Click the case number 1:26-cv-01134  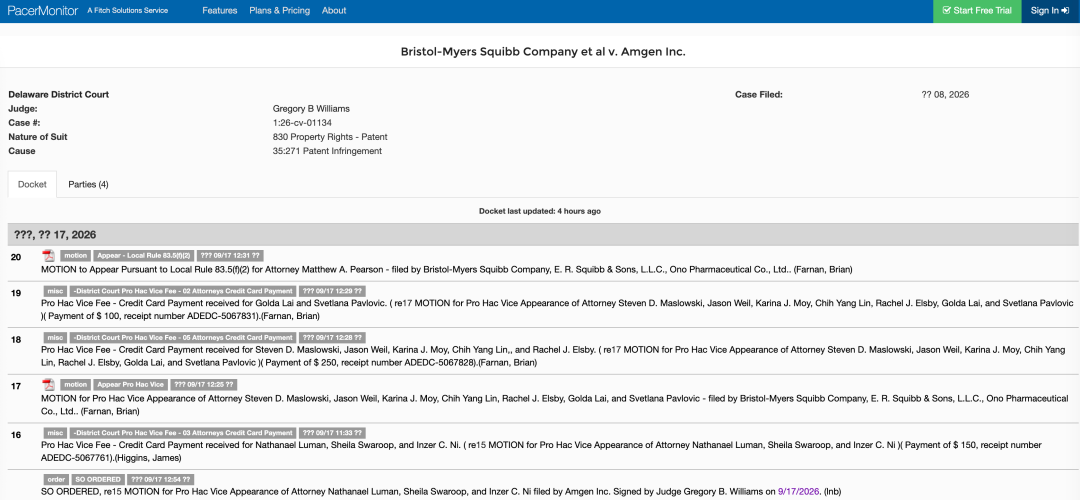[x=302, y=123]
